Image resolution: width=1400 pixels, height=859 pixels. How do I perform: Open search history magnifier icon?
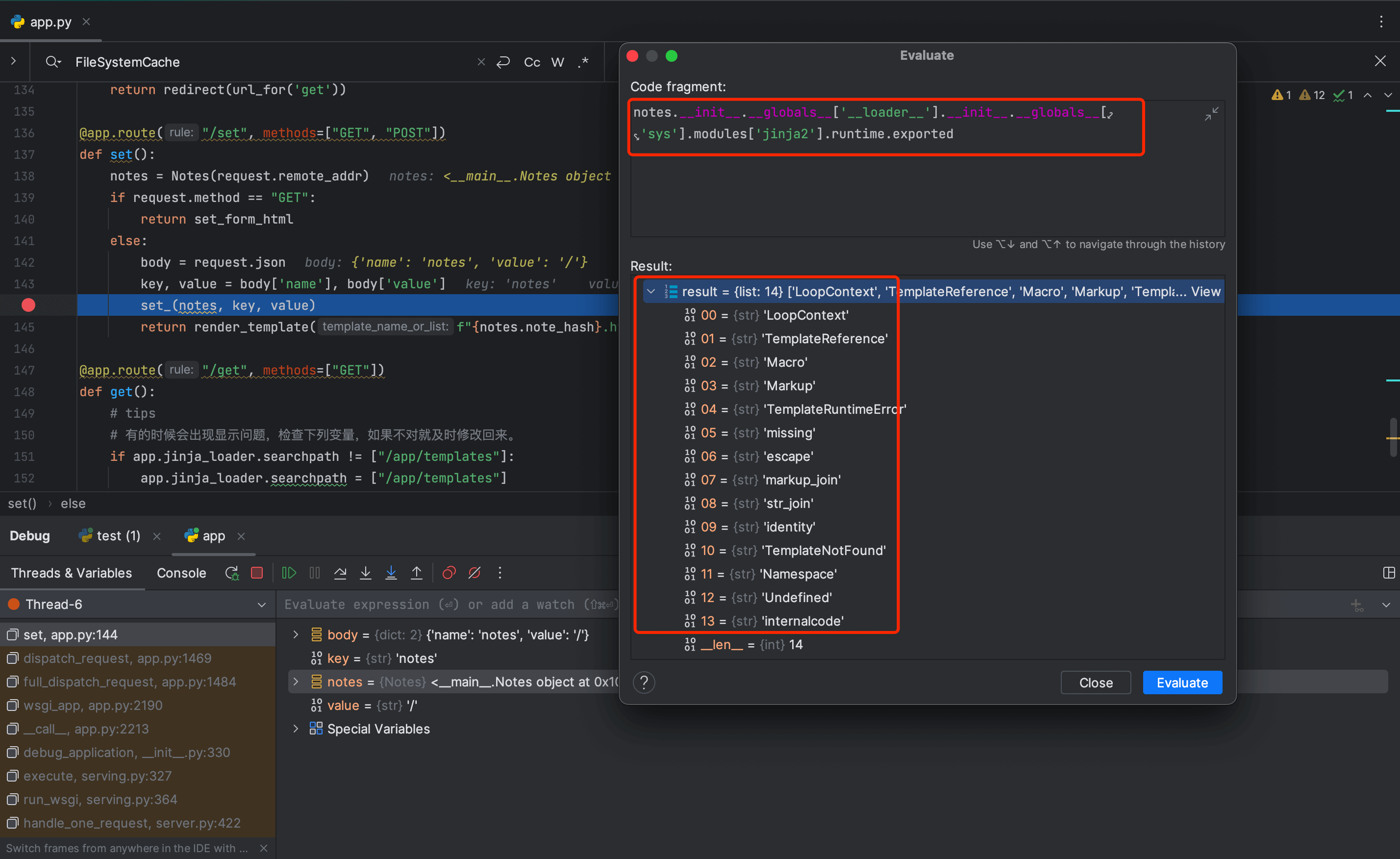(x=53, y=62)
